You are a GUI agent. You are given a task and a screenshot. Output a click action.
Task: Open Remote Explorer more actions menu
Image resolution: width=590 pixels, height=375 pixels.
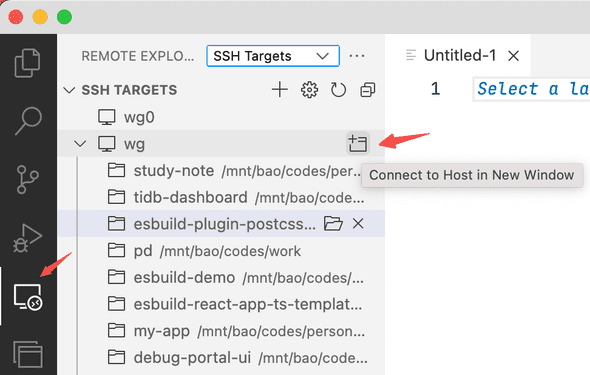(x=357, y=56)
